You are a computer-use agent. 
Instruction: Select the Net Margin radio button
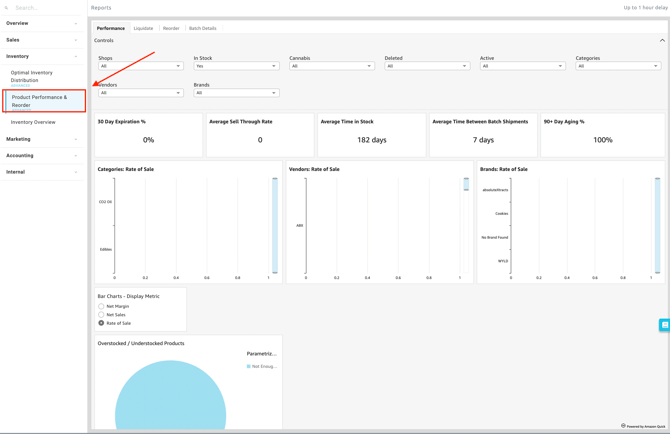101,307
